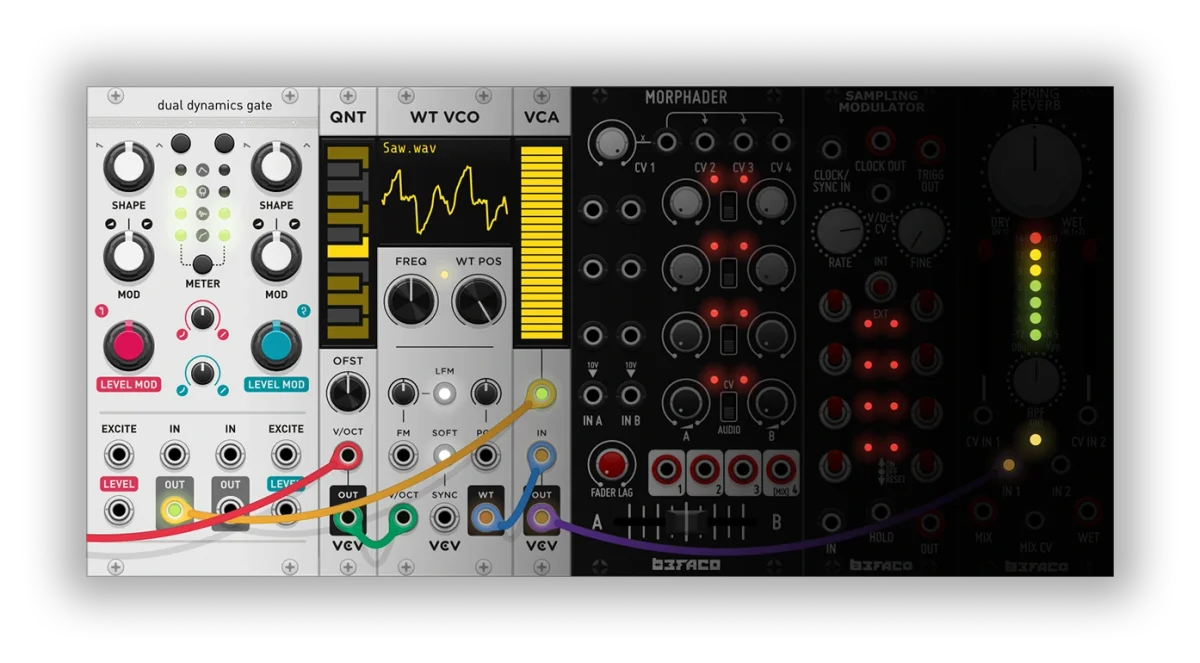Click the left SHAPE knob on dual dynamics gate
Image resolution: width=1200 pixels, height=663 pixels.
pyautogui.click(x=129, y=166)
